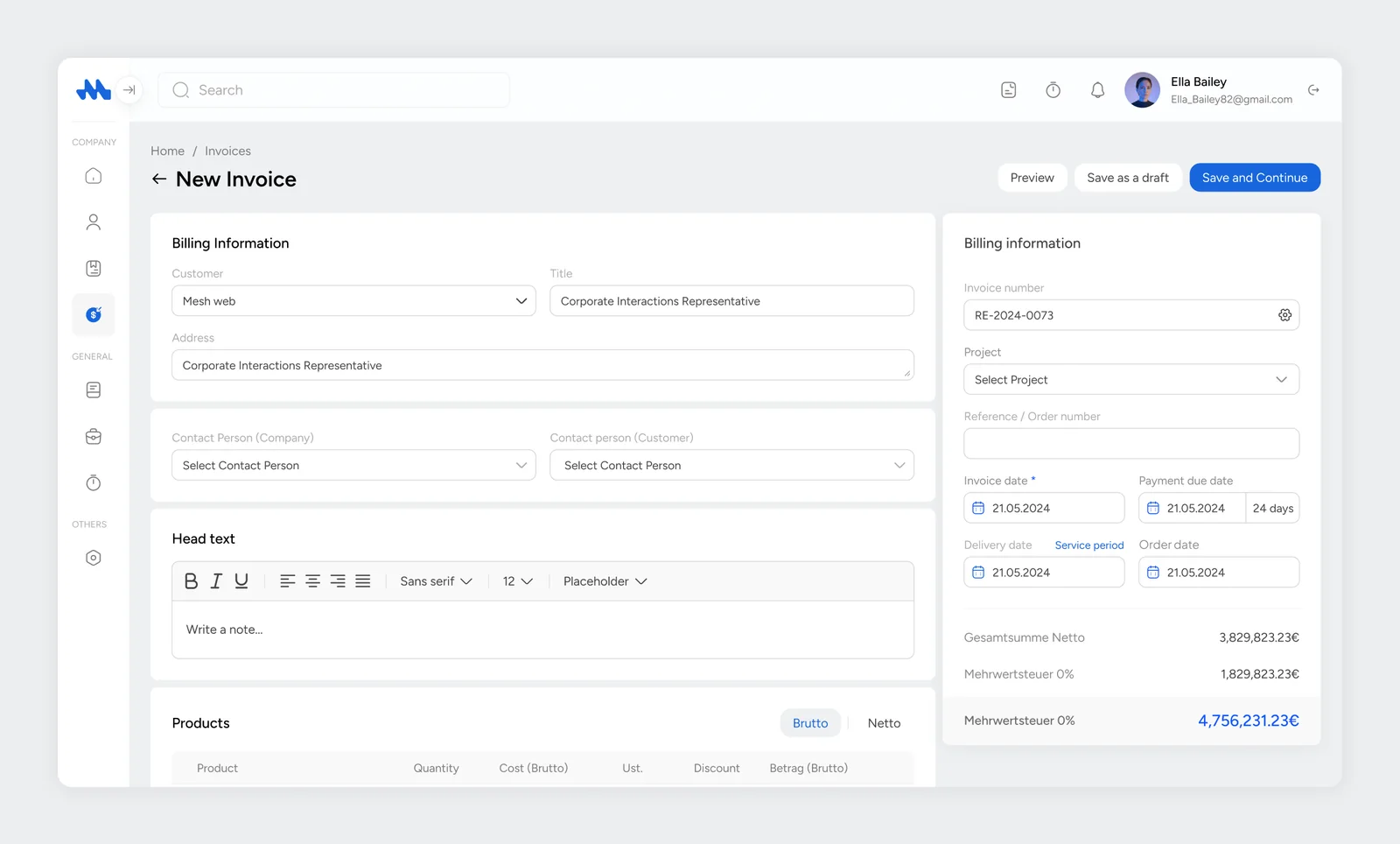Viewport: 1400px width, 844px height.
Task: Open settings hexagon icon under Others
Action: tap(94, 558)
